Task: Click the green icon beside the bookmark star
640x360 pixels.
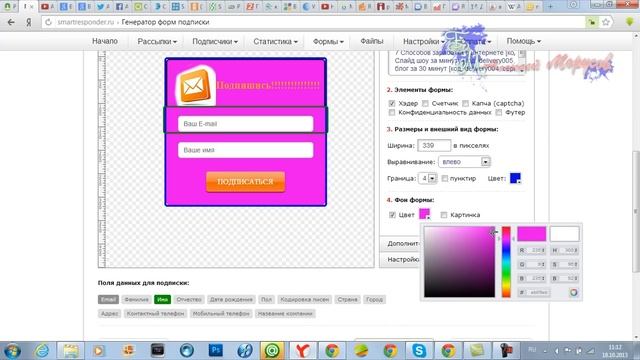Action: (x=591, y=22)
